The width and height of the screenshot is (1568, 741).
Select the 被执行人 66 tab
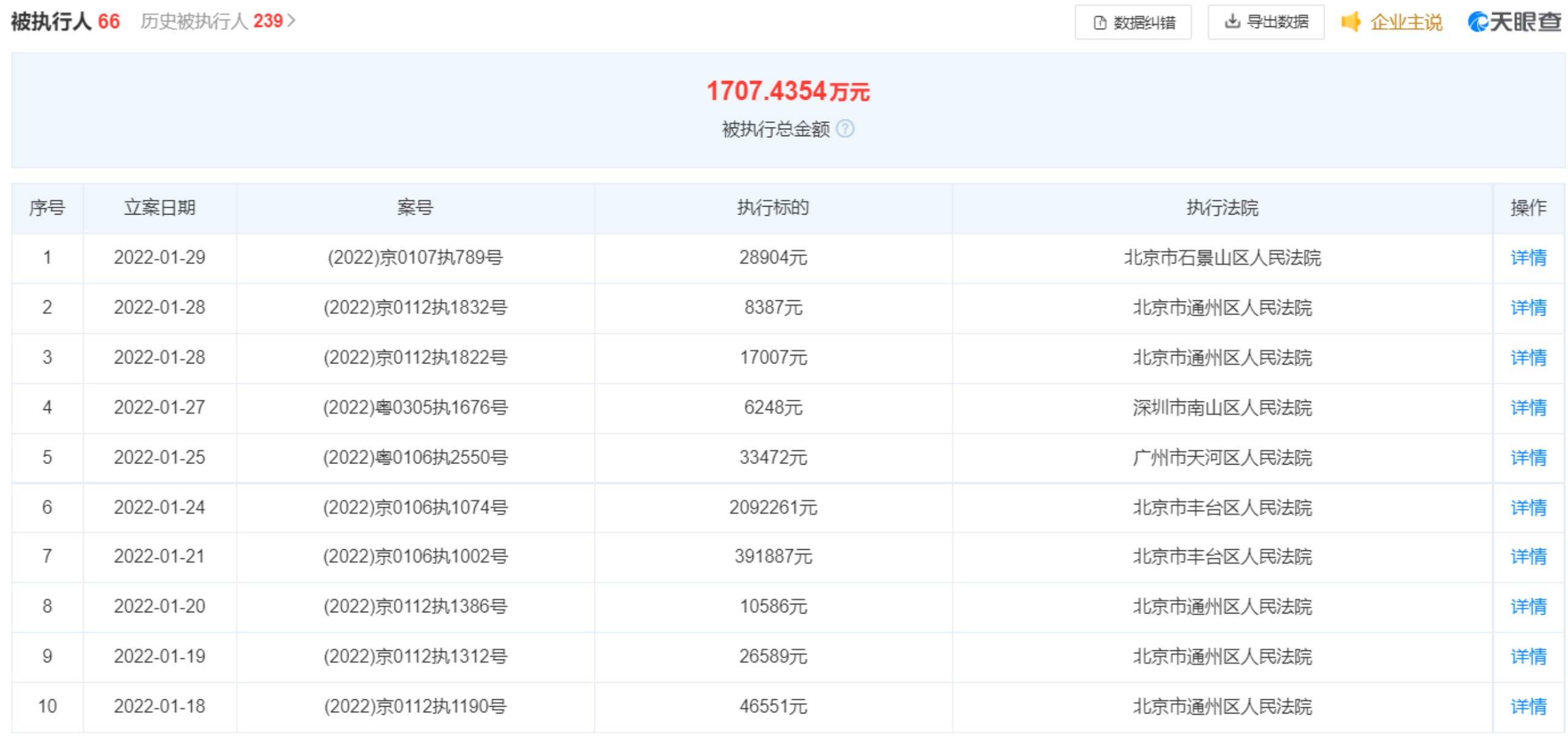point(65,21)
